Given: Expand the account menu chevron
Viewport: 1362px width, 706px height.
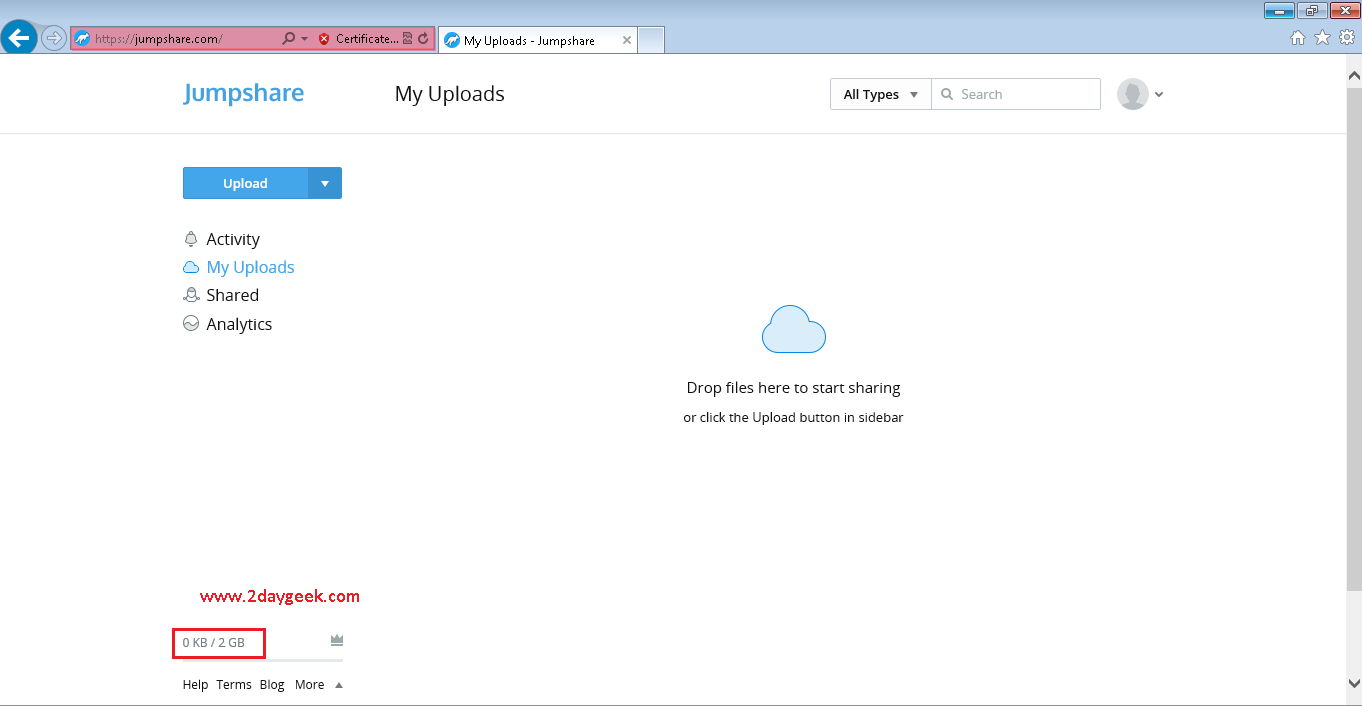Looking at the screenshot, I should tap(1159, 95).
